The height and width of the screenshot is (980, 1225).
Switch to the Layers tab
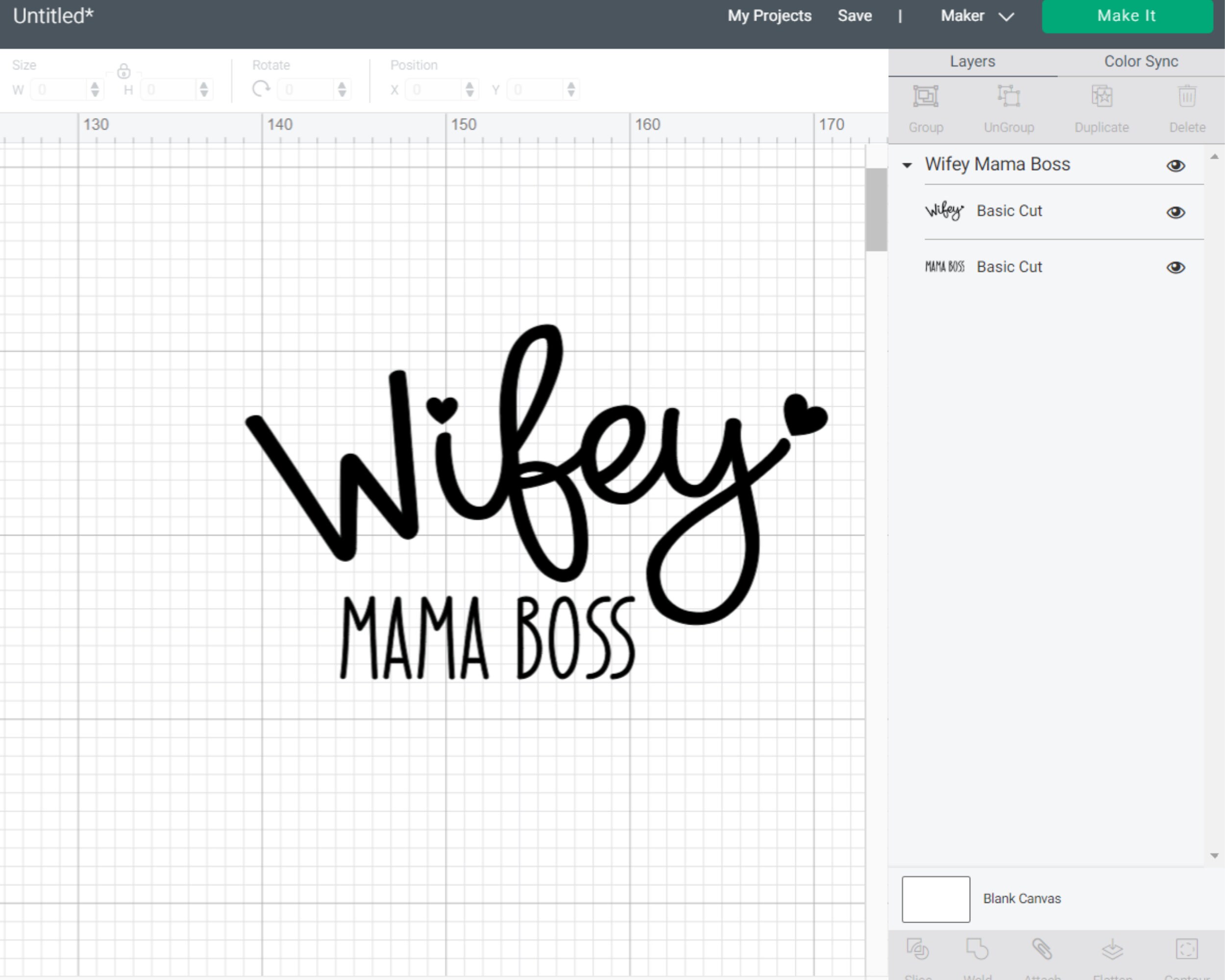[x=972, y=61]
